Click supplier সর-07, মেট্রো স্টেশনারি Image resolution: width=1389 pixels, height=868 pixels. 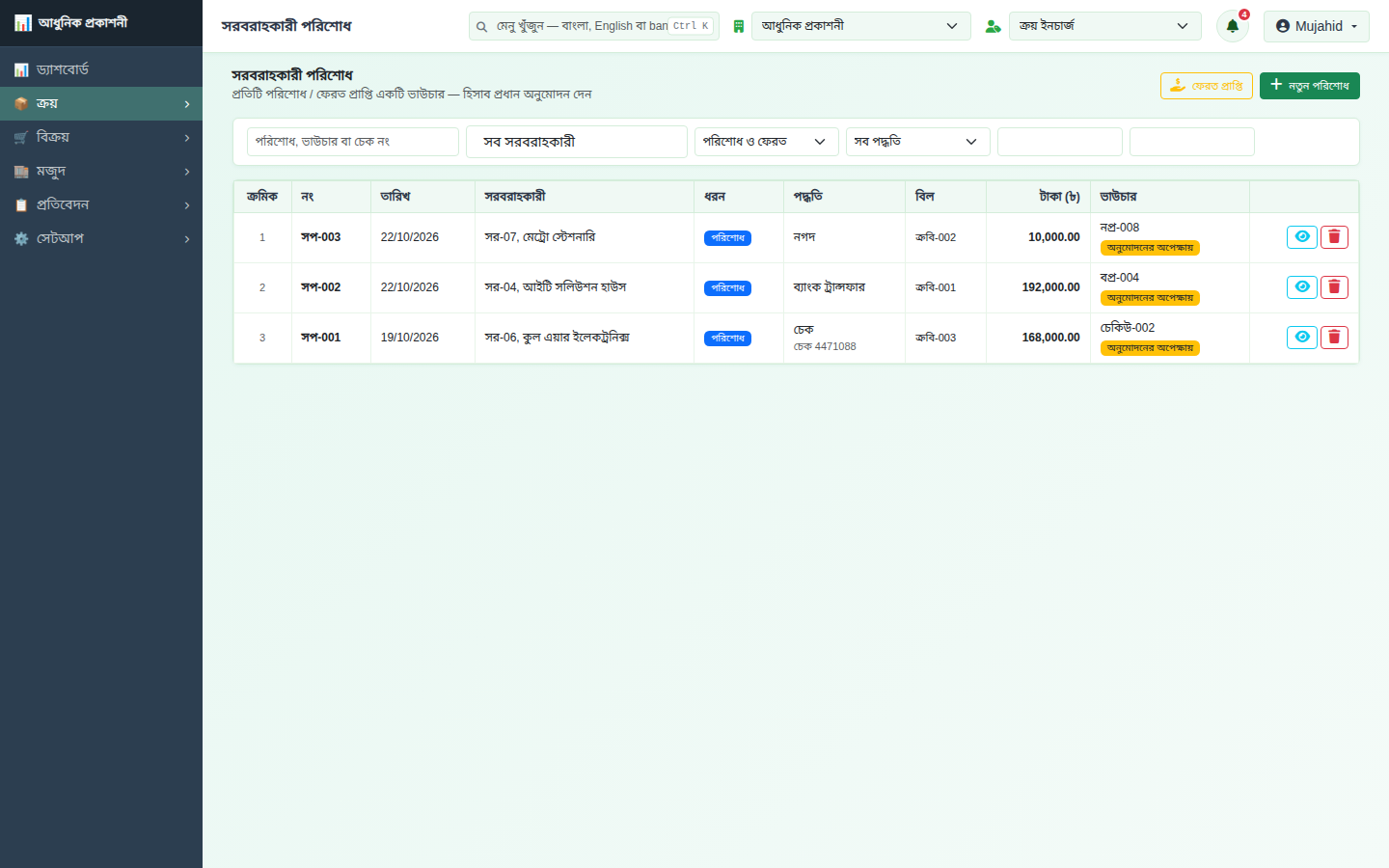click(x=540, y=237)
